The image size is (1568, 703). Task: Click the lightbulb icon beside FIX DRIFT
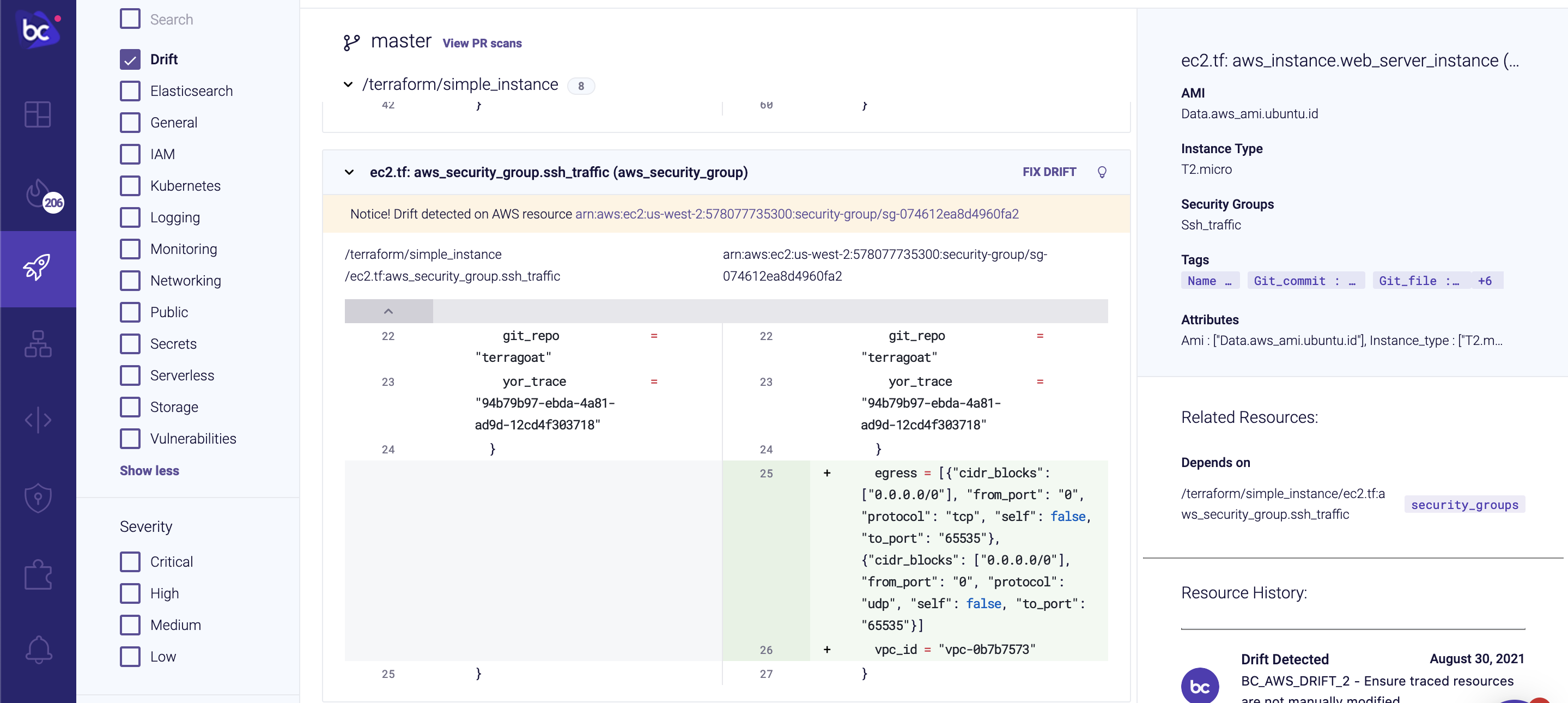(1102, 172)
